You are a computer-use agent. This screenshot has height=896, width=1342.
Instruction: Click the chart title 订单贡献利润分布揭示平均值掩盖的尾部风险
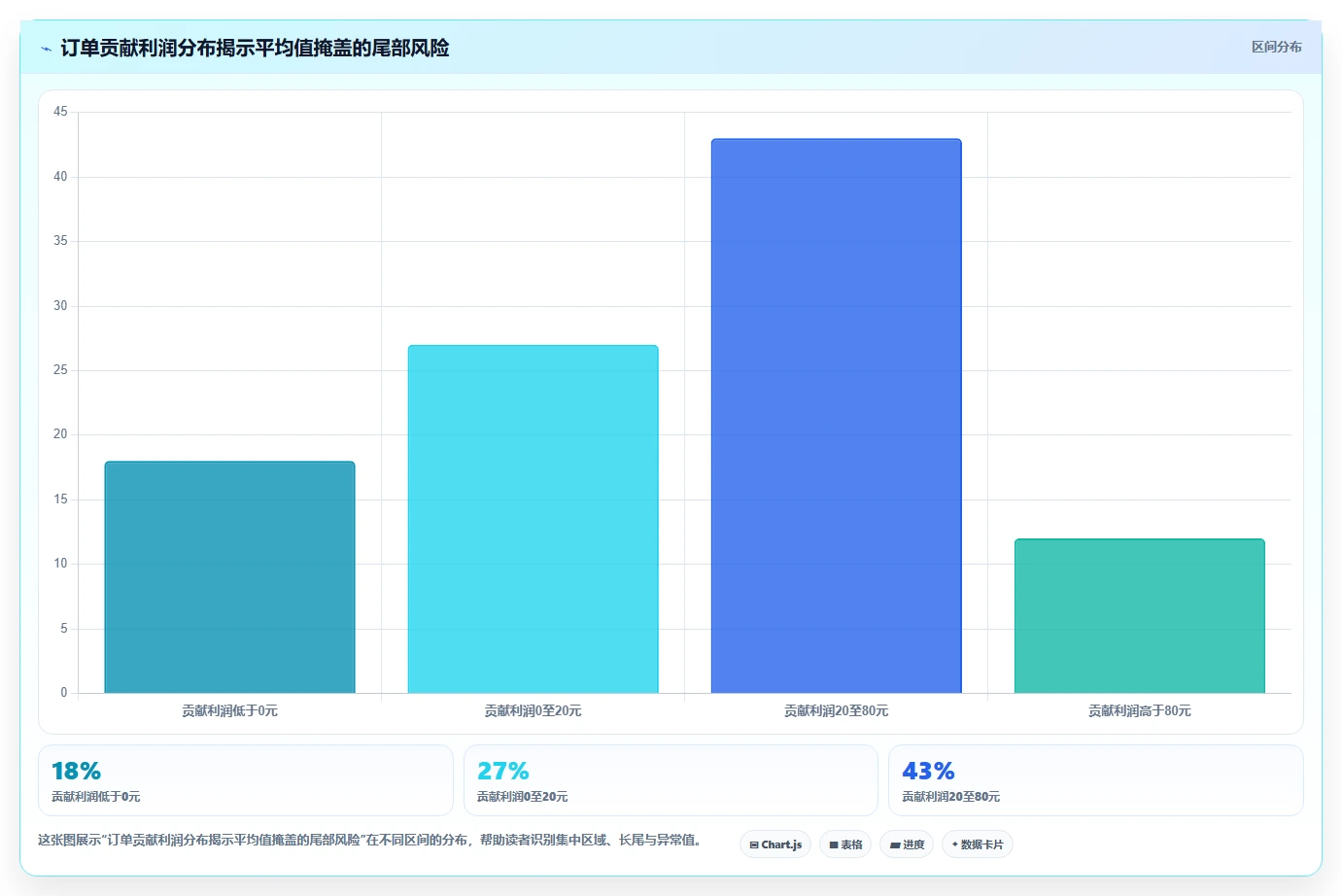(x=255, y=48)
